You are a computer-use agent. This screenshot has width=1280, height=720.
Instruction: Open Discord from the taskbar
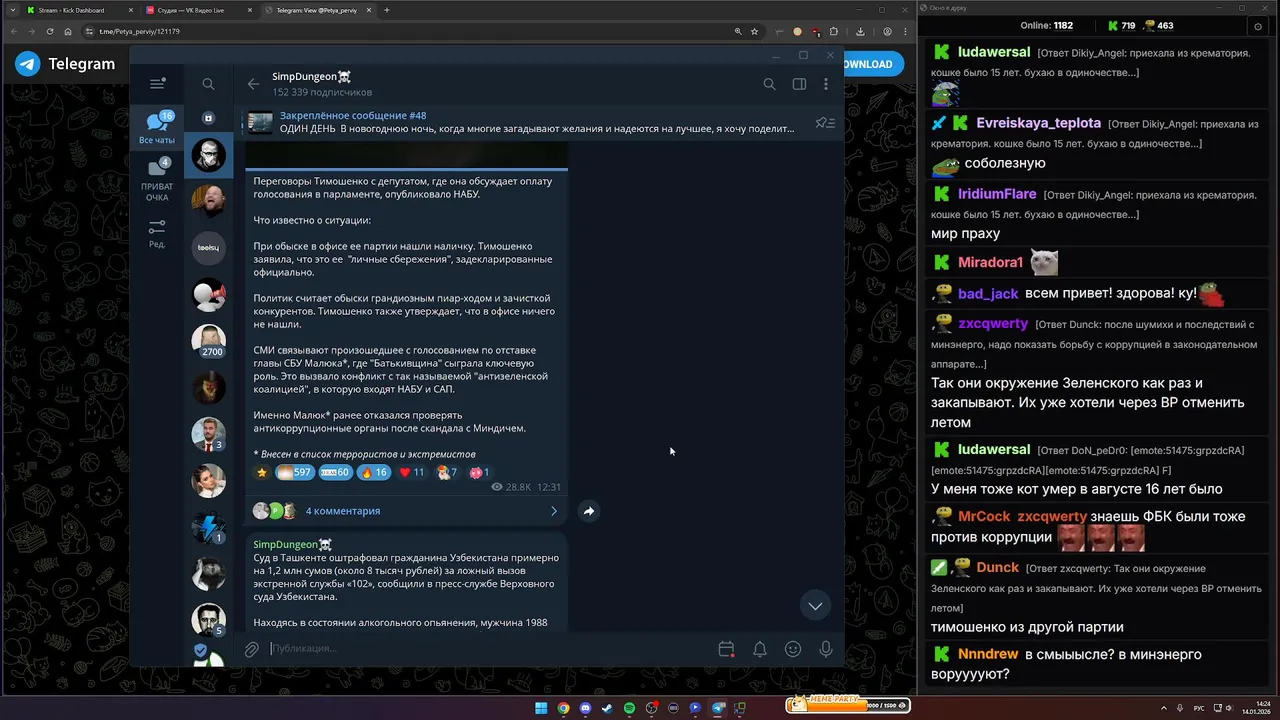pos(585,708)
